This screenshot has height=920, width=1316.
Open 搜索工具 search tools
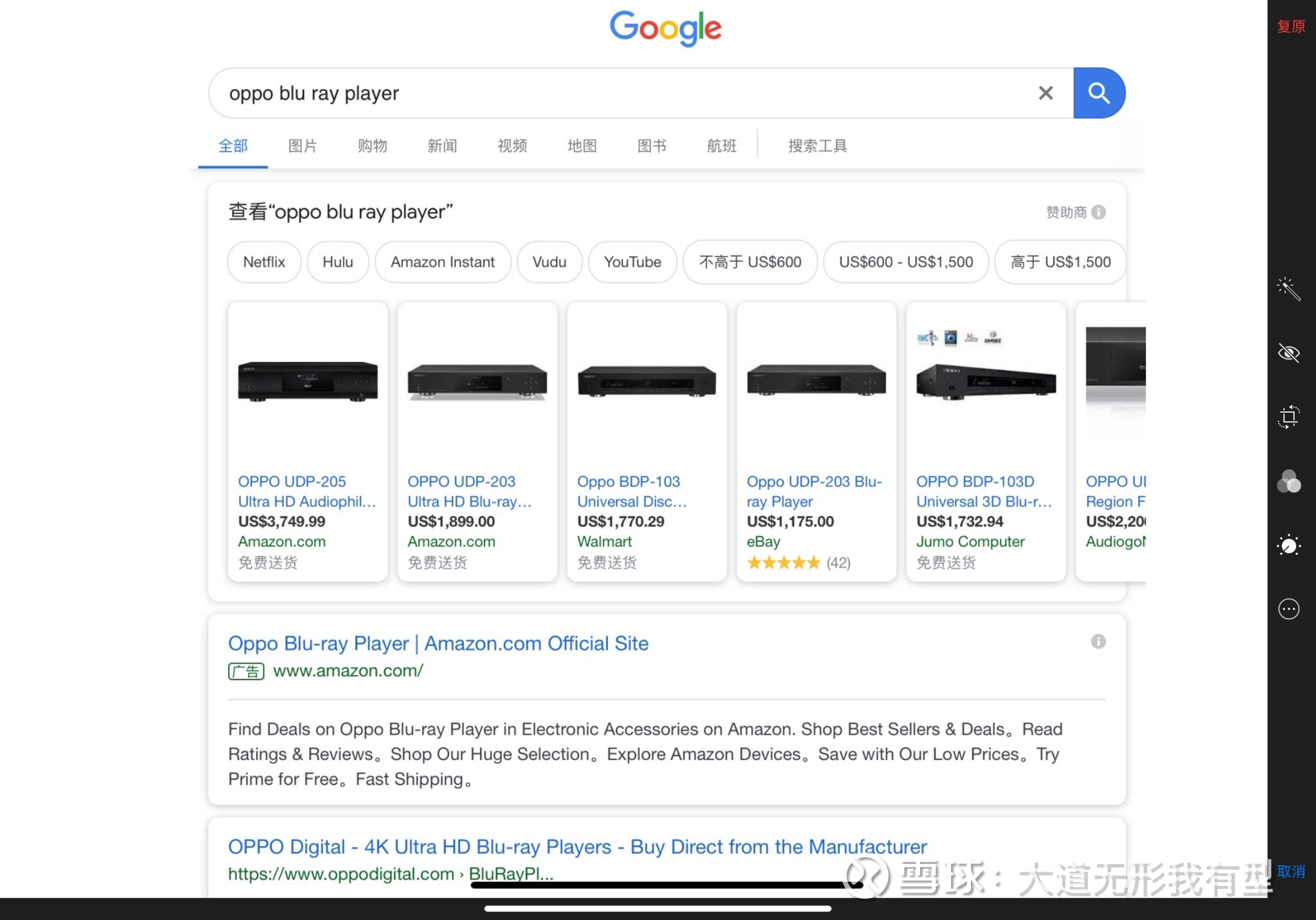click(x=817, y=146)
